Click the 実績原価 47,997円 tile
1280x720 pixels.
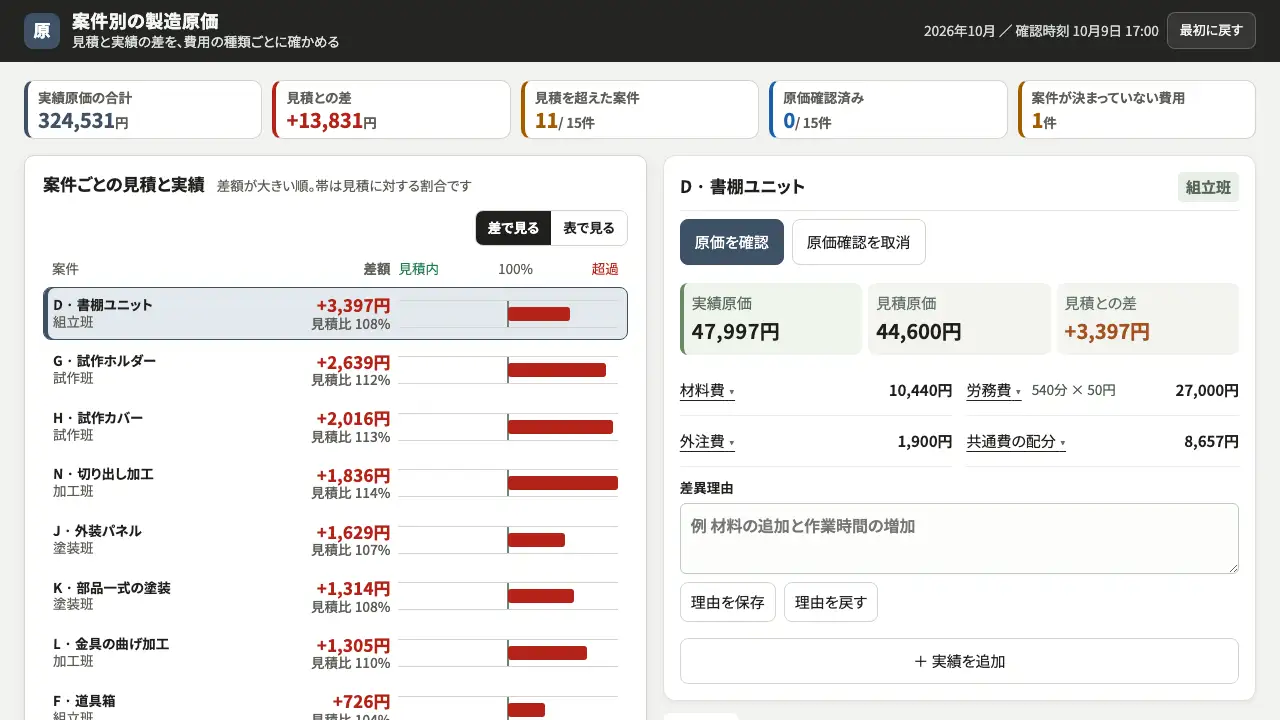tap(771, 319)
